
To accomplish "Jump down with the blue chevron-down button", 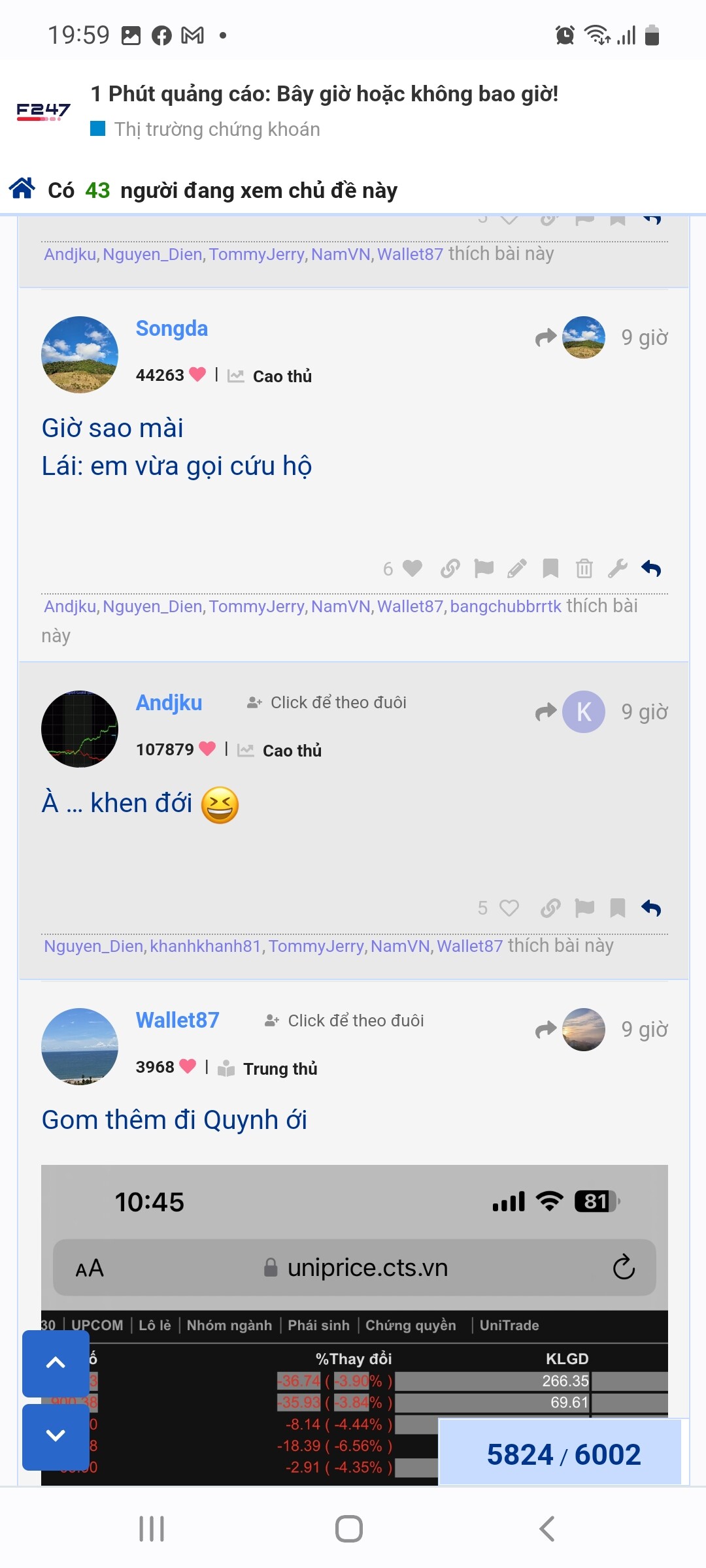I will click(x=56, y=1436).
